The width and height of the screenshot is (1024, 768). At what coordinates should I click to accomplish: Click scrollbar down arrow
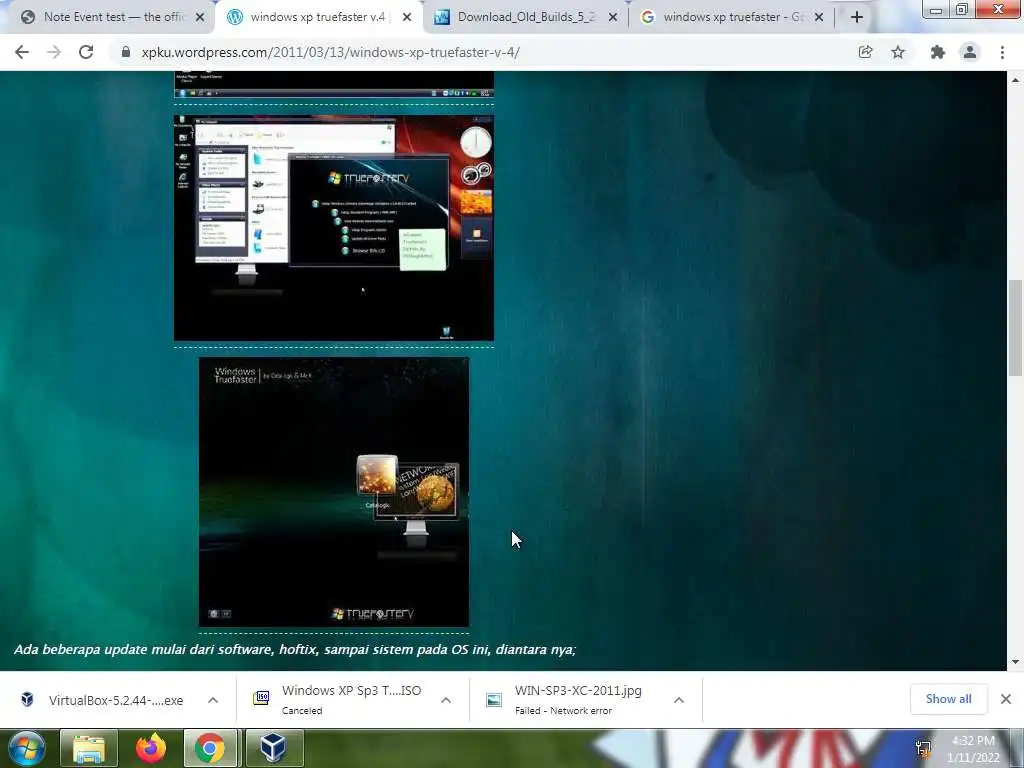1015,662
